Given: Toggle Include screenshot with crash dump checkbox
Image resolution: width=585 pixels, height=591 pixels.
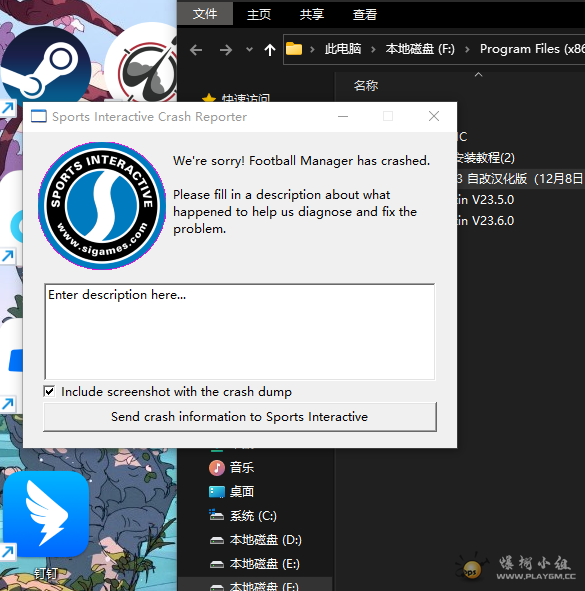Looking at the screenshot, I should click(x=49, y=391).
